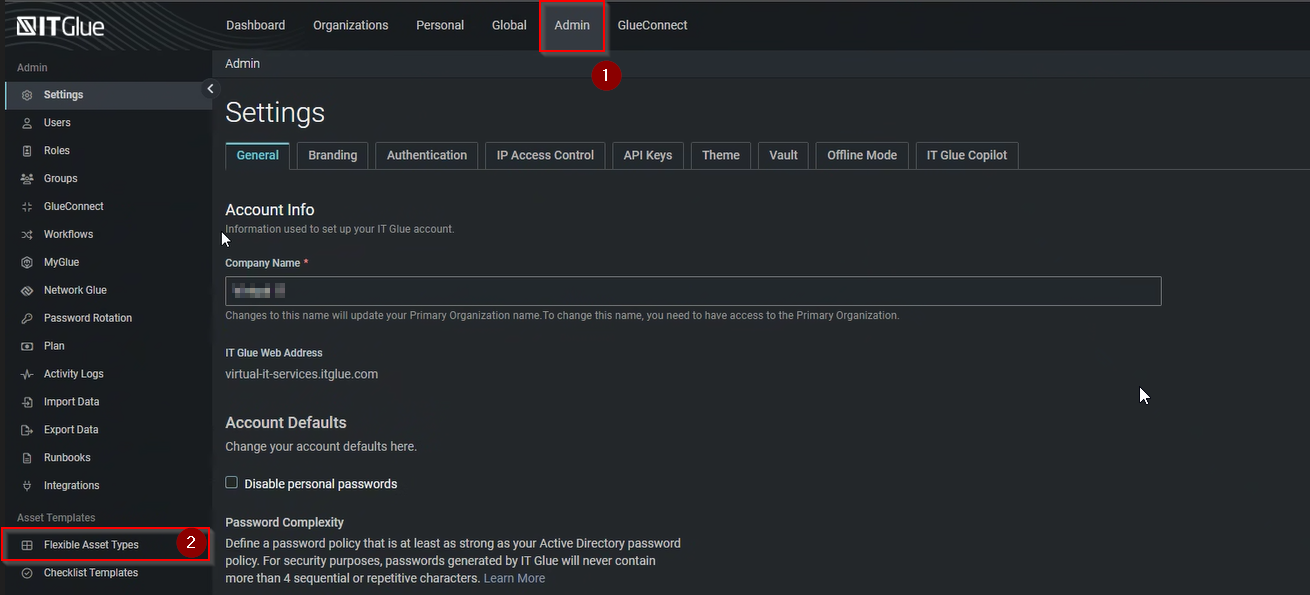
Task: Open Groups in the Admin sidebar
Action: (108, 179)
